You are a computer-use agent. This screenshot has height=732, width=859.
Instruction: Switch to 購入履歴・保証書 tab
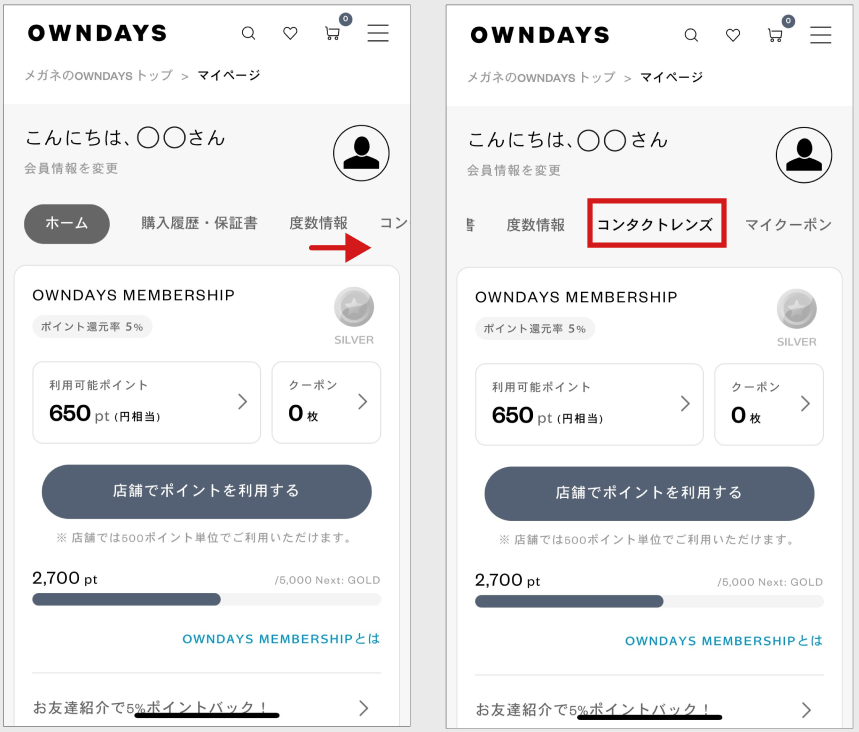point(199,223)
